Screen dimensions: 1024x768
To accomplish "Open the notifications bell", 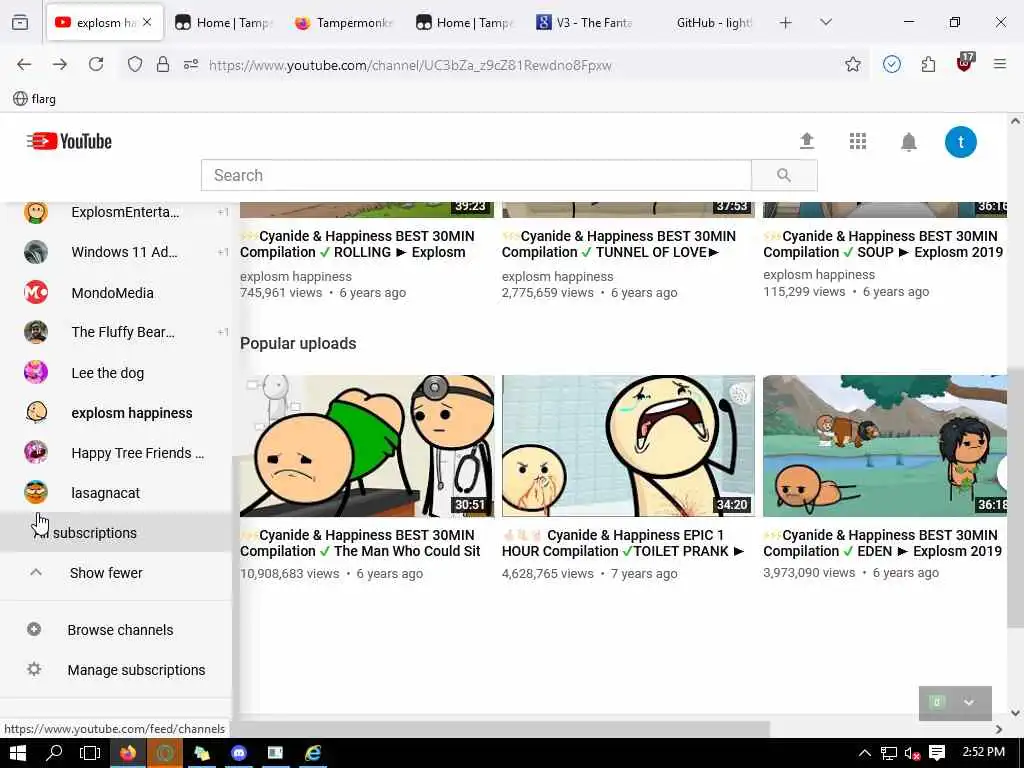I will [x=908, y=142].
